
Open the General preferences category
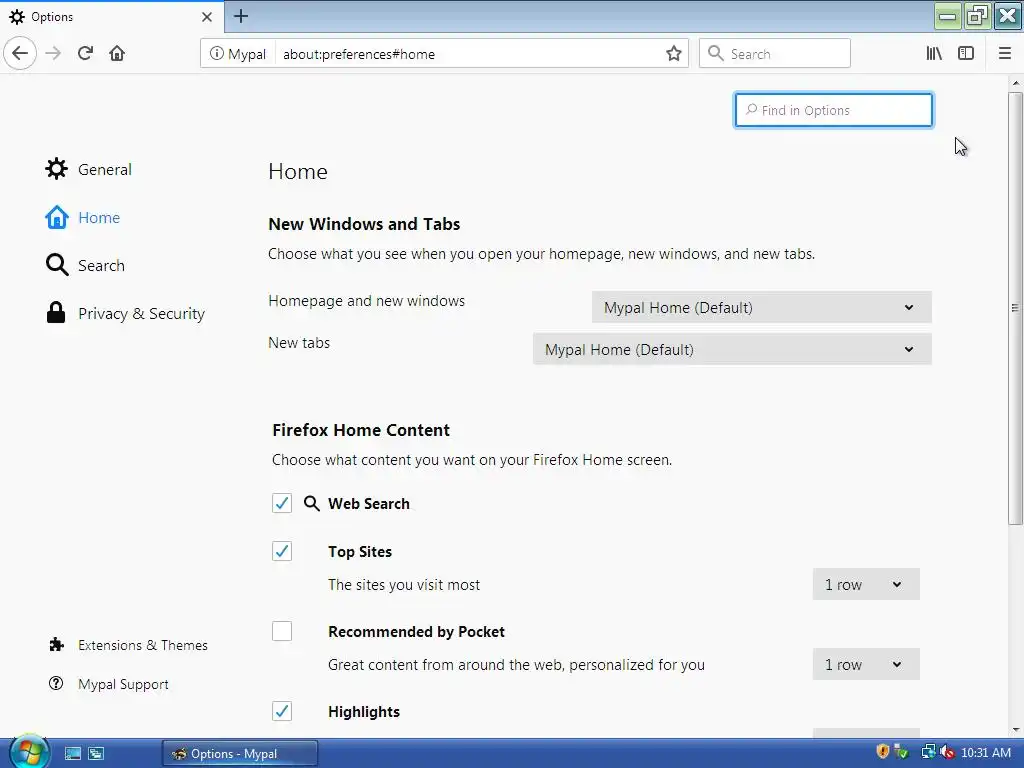pos(89,169)
